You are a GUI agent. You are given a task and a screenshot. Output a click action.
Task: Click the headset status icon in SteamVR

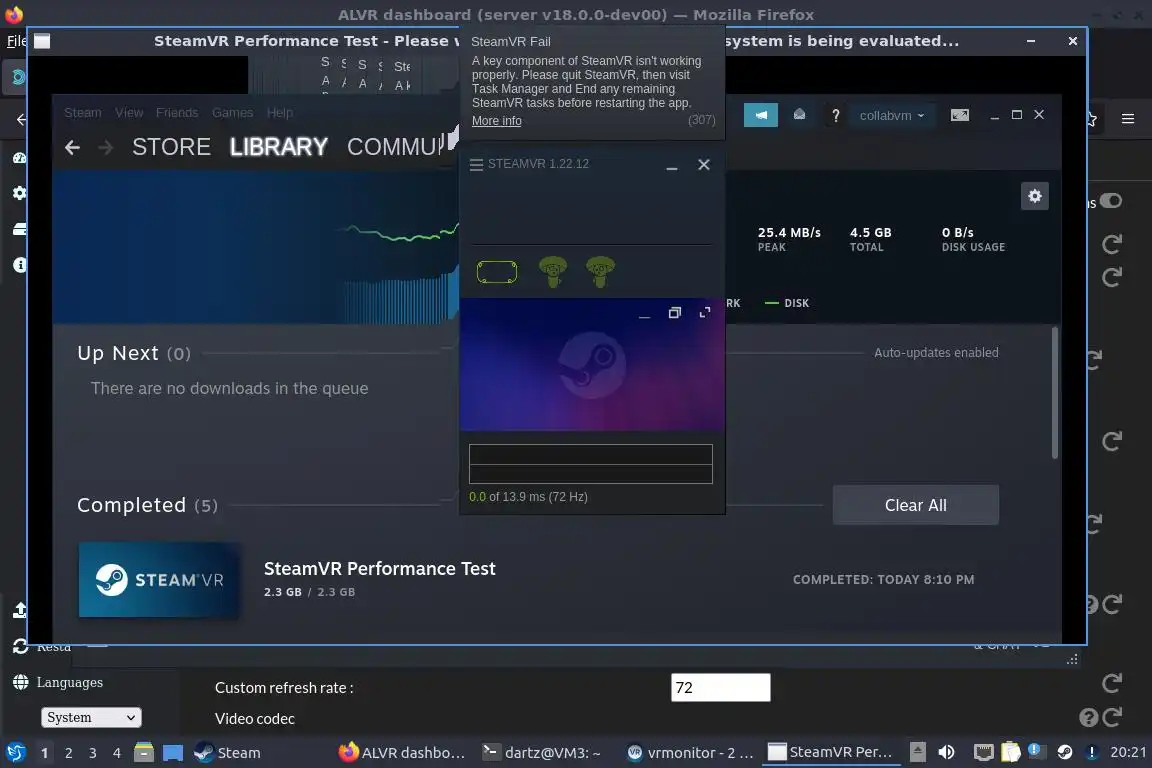[497, 272]
